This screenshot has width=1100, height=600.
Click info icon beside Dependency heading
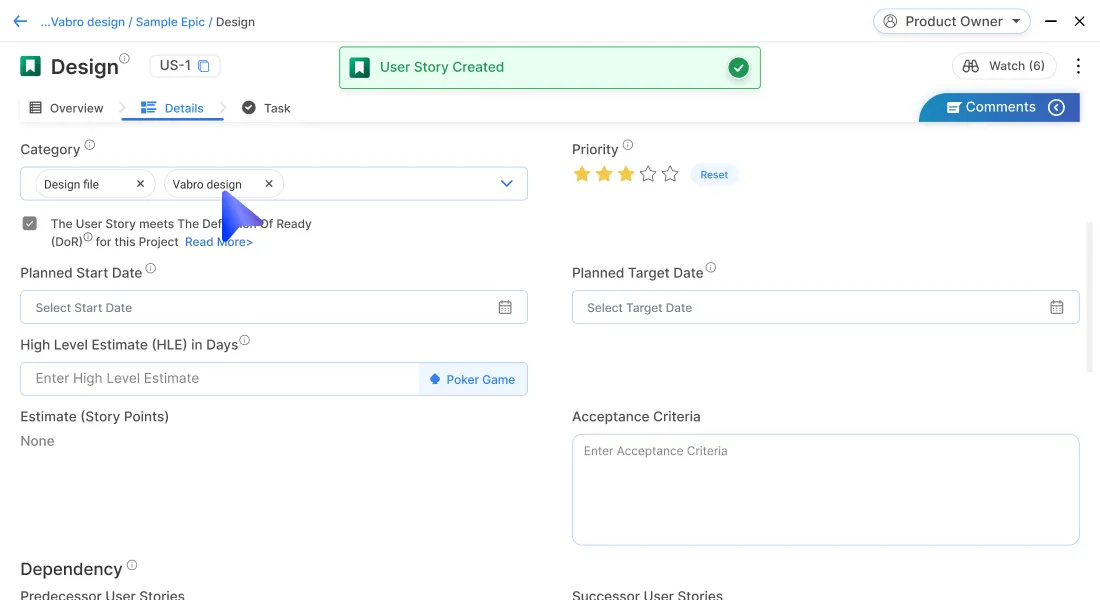131,566
